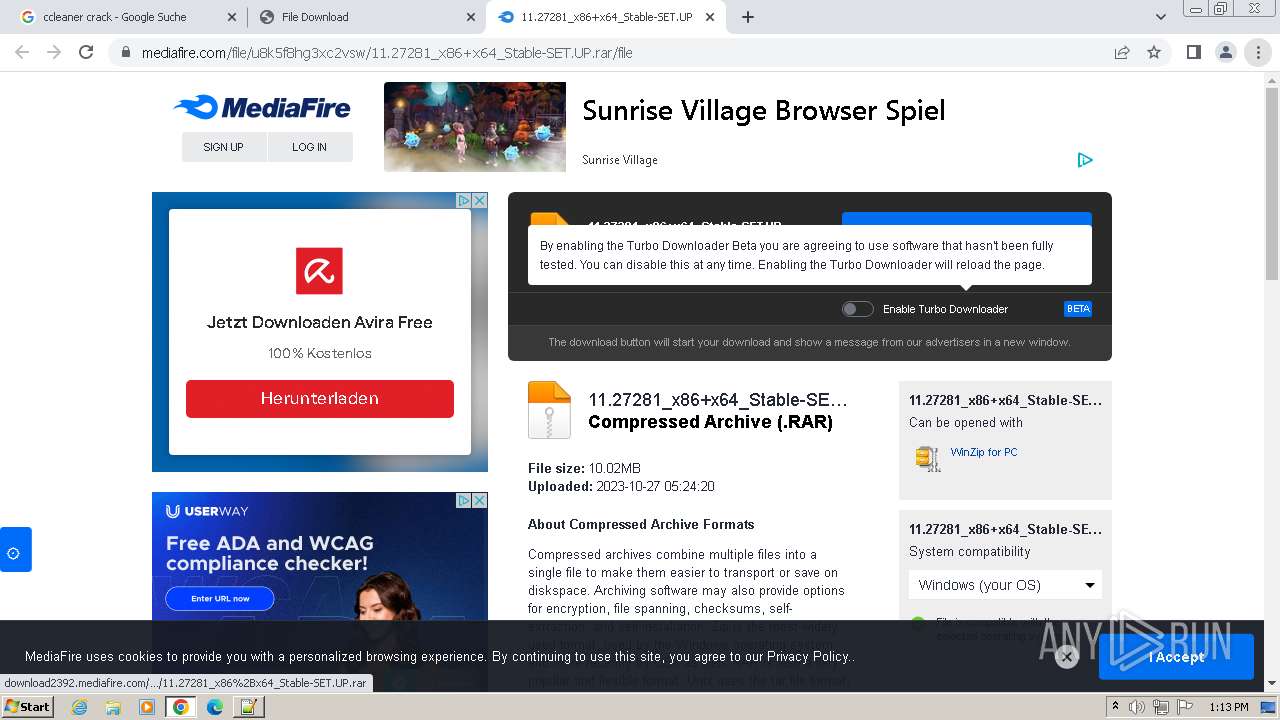The width and height of the screenshot is (1280, 720).
Task: Open the tab search chevron
Action: (x=1161, y=17)
